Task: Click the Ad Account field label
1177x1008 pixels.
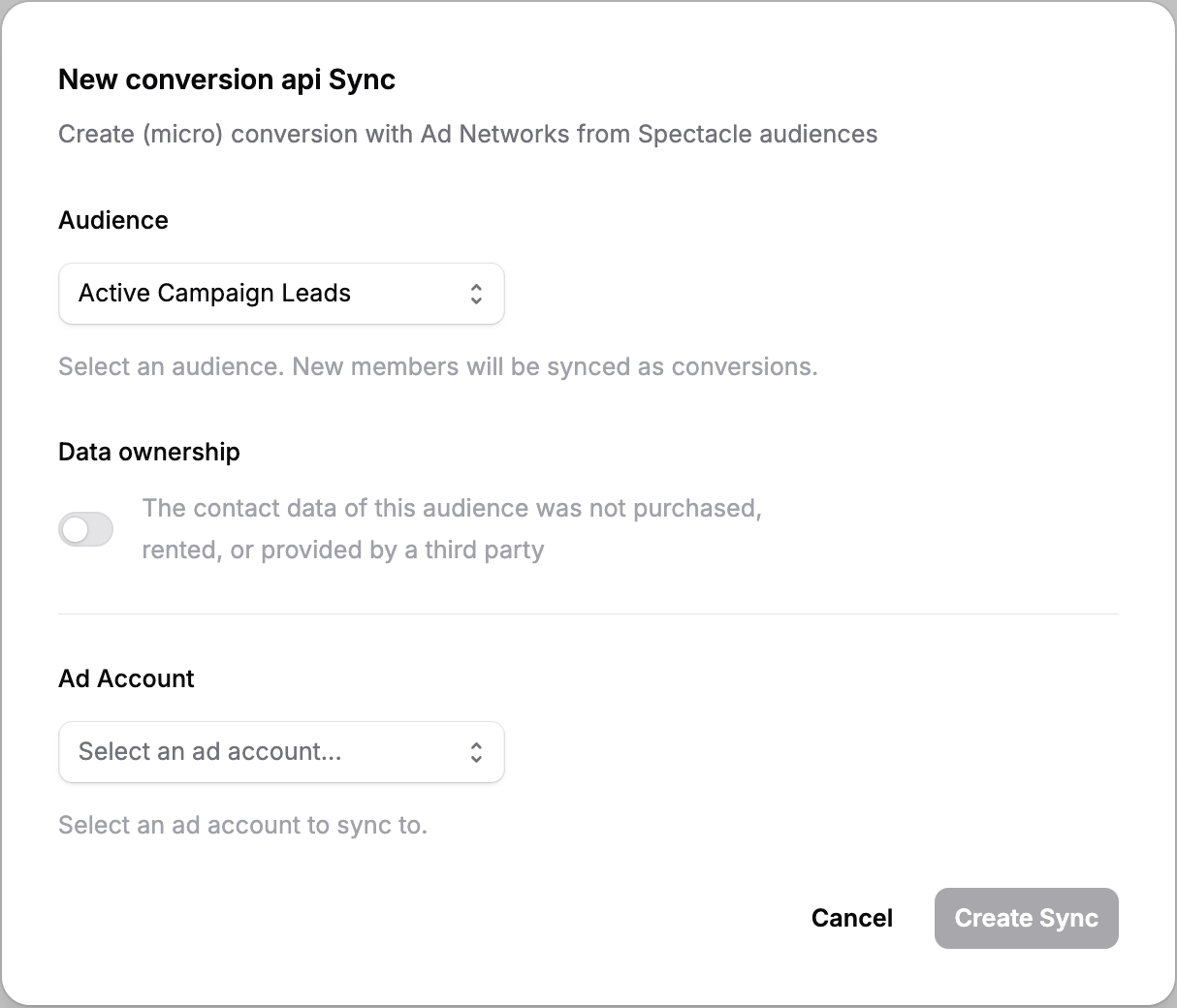Action: (126, 678)
